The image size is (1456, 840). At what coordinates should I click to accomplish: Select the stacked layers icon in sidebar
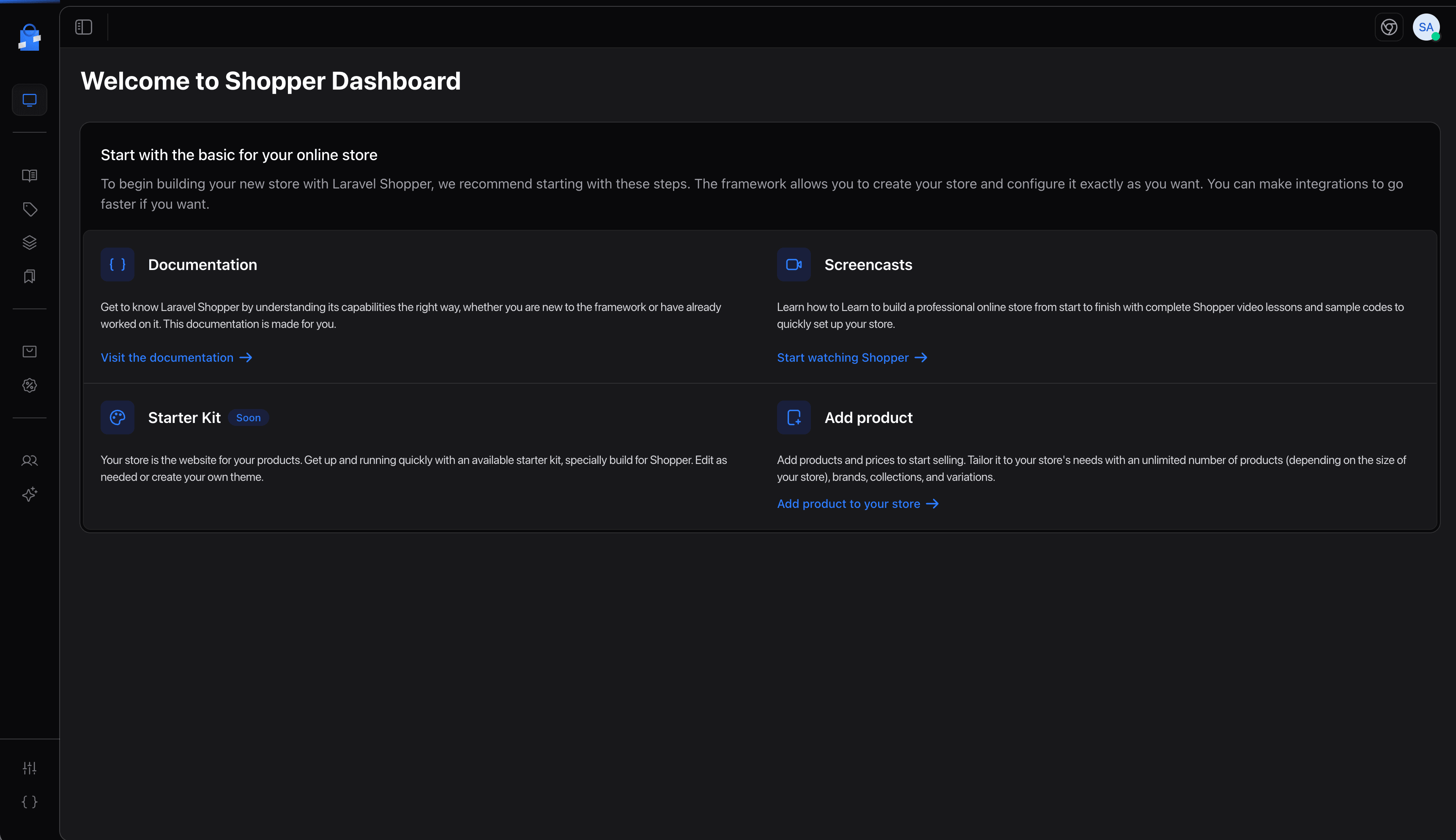tap(29, 242)
